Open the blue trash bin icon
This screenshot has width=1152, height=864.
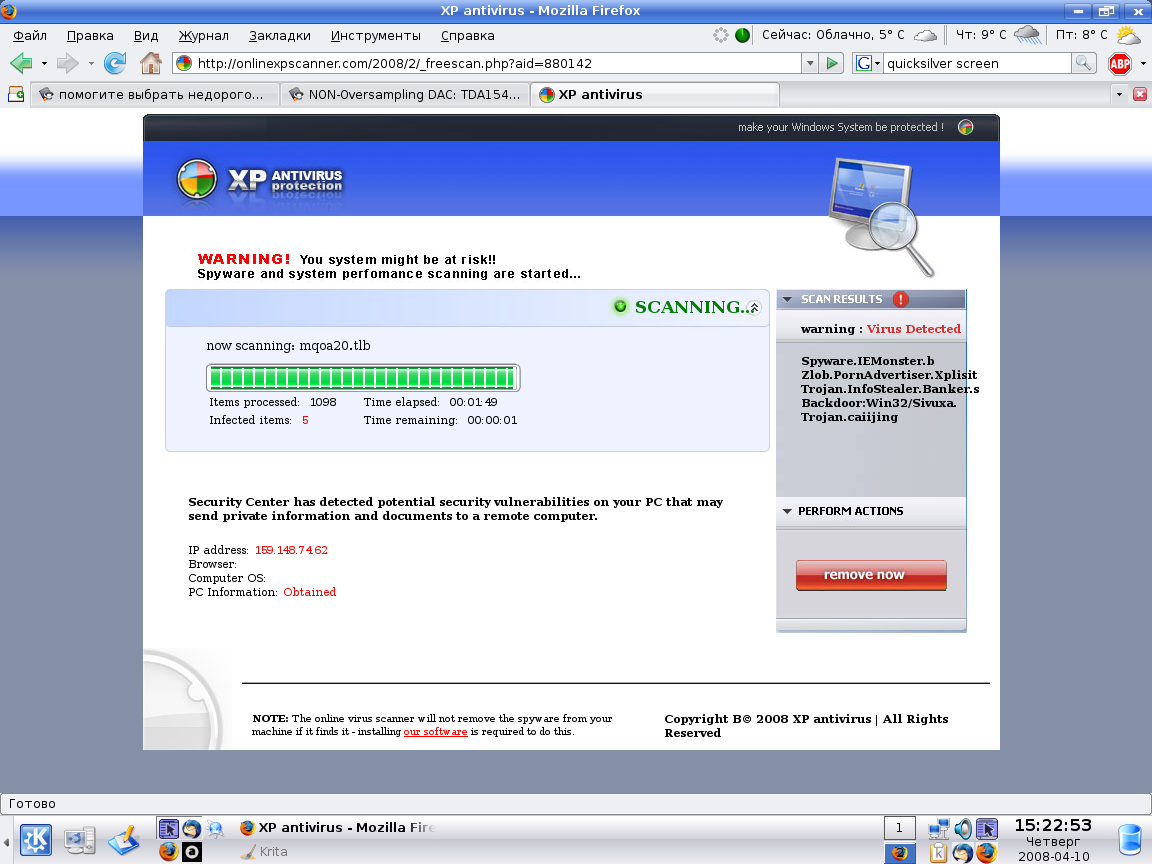tap(1130, 840)
